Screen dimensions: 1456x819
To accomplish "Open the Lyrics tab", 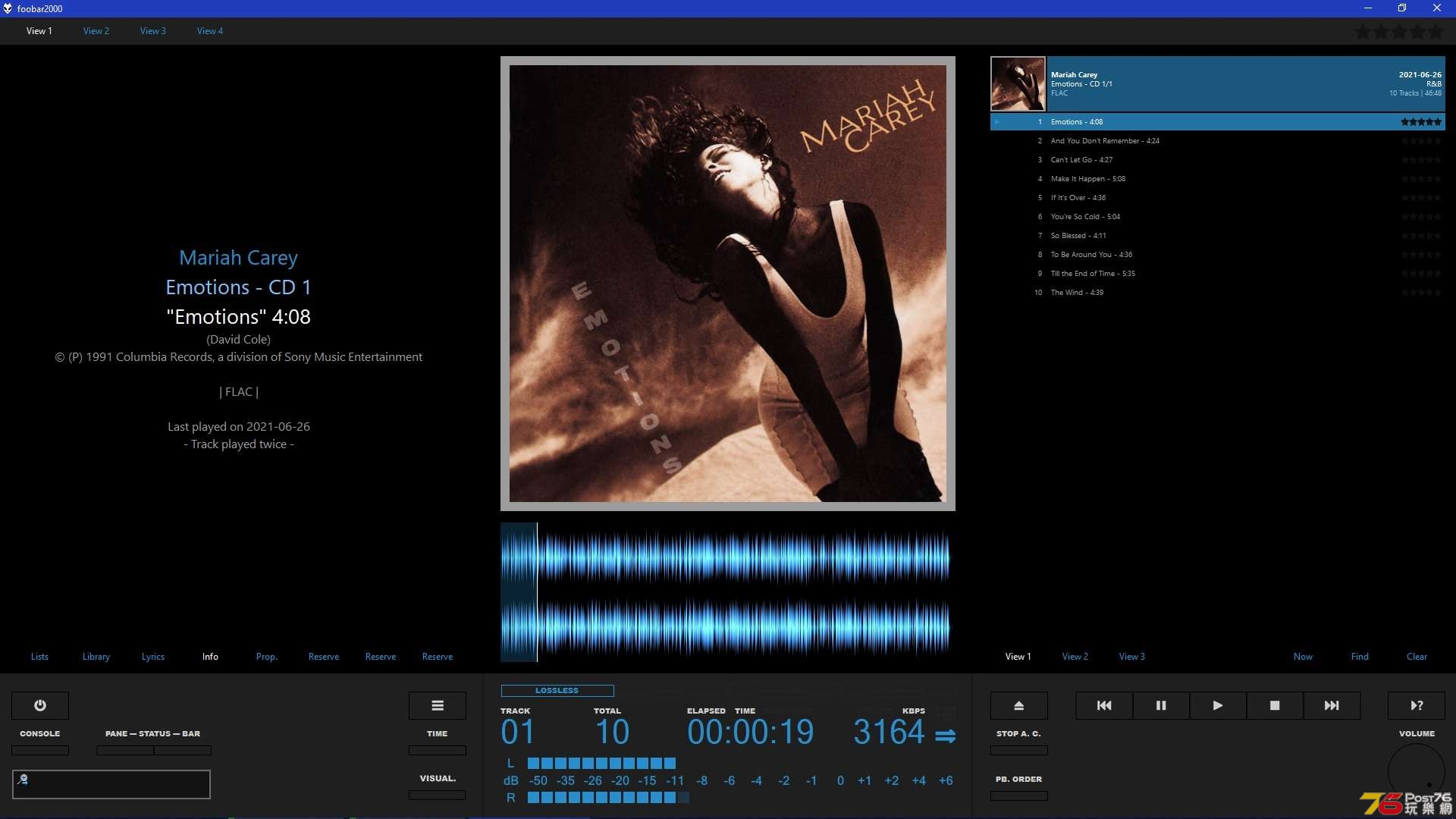I will (153, 657).
